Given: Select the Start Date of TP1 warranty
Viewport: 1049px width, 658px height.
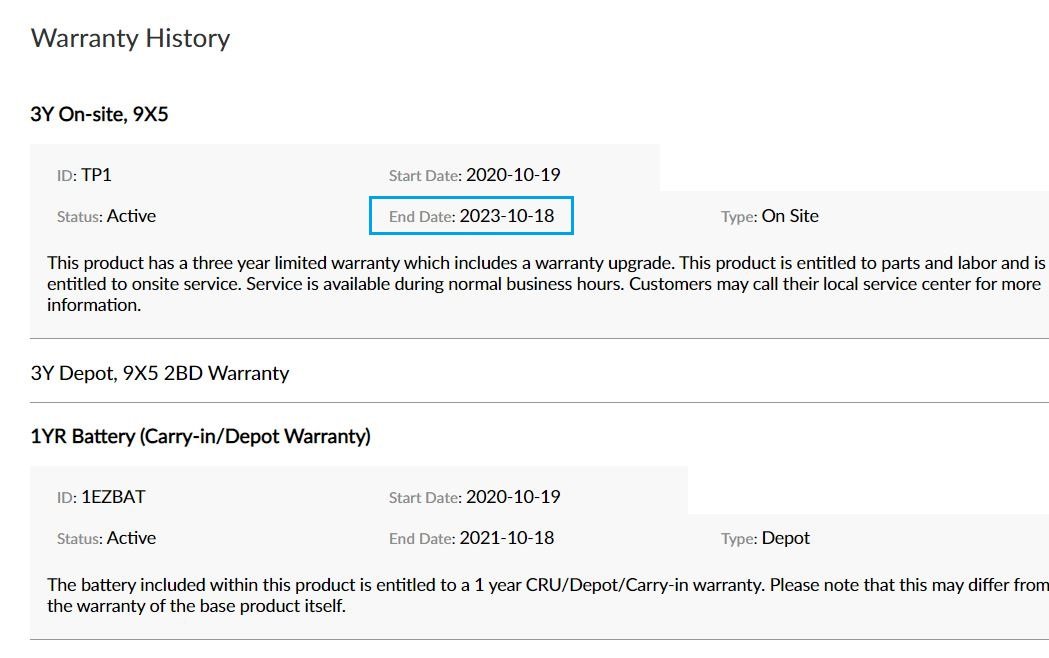Looking at the screenshot, I should 512,175.
